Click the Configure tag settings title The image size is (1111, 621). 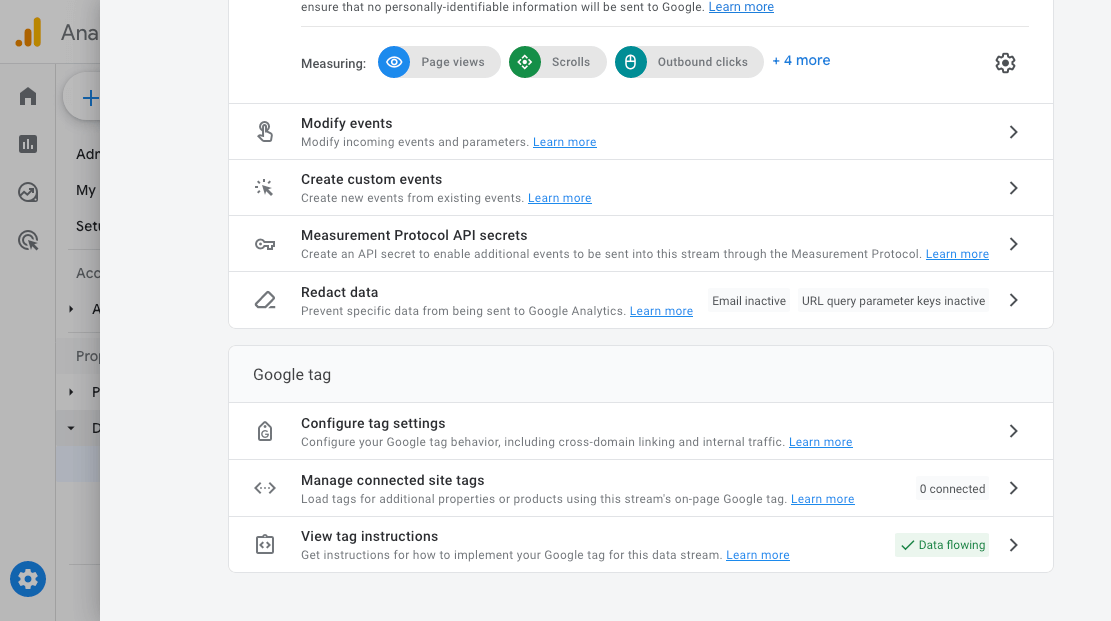pos(373,423)
